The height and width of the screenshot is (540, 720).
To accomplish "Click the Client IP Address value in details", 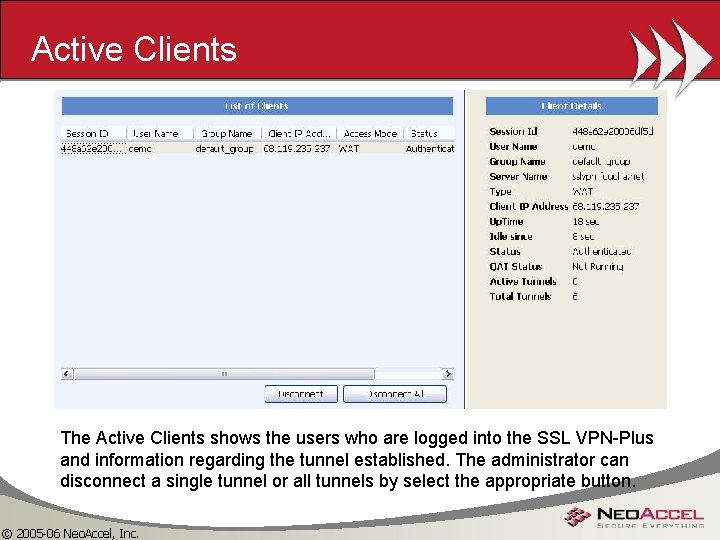I will [x=606, y=207].
